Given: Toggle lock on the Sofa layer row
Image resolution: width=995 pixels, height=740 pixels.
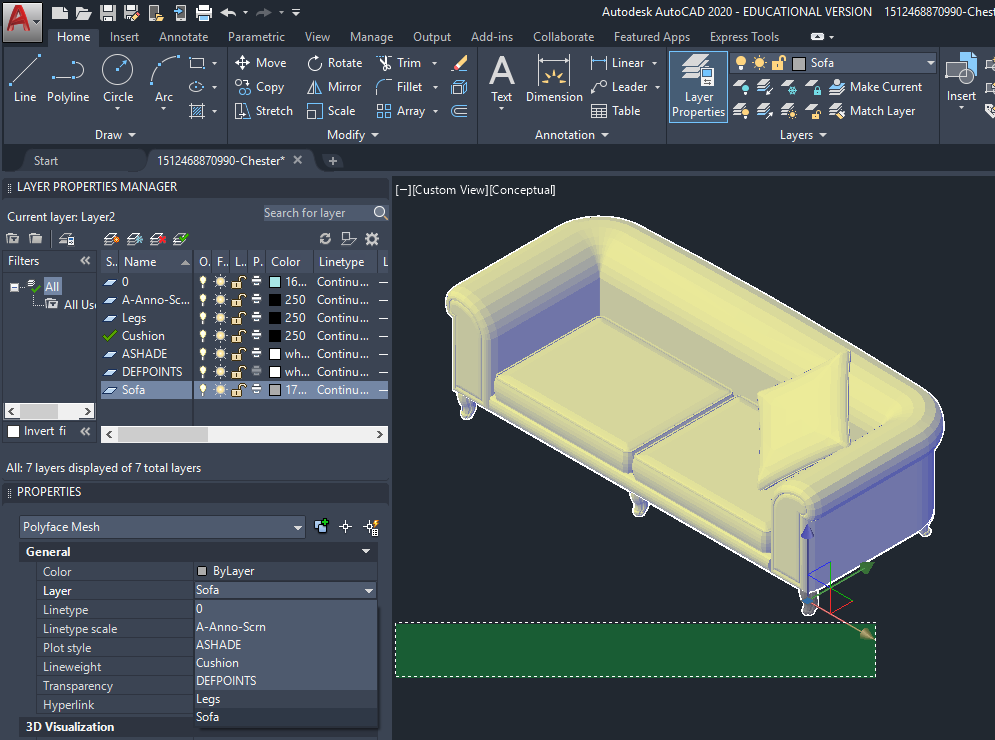Looking at the screenshot, I should [x=238, y=390].
